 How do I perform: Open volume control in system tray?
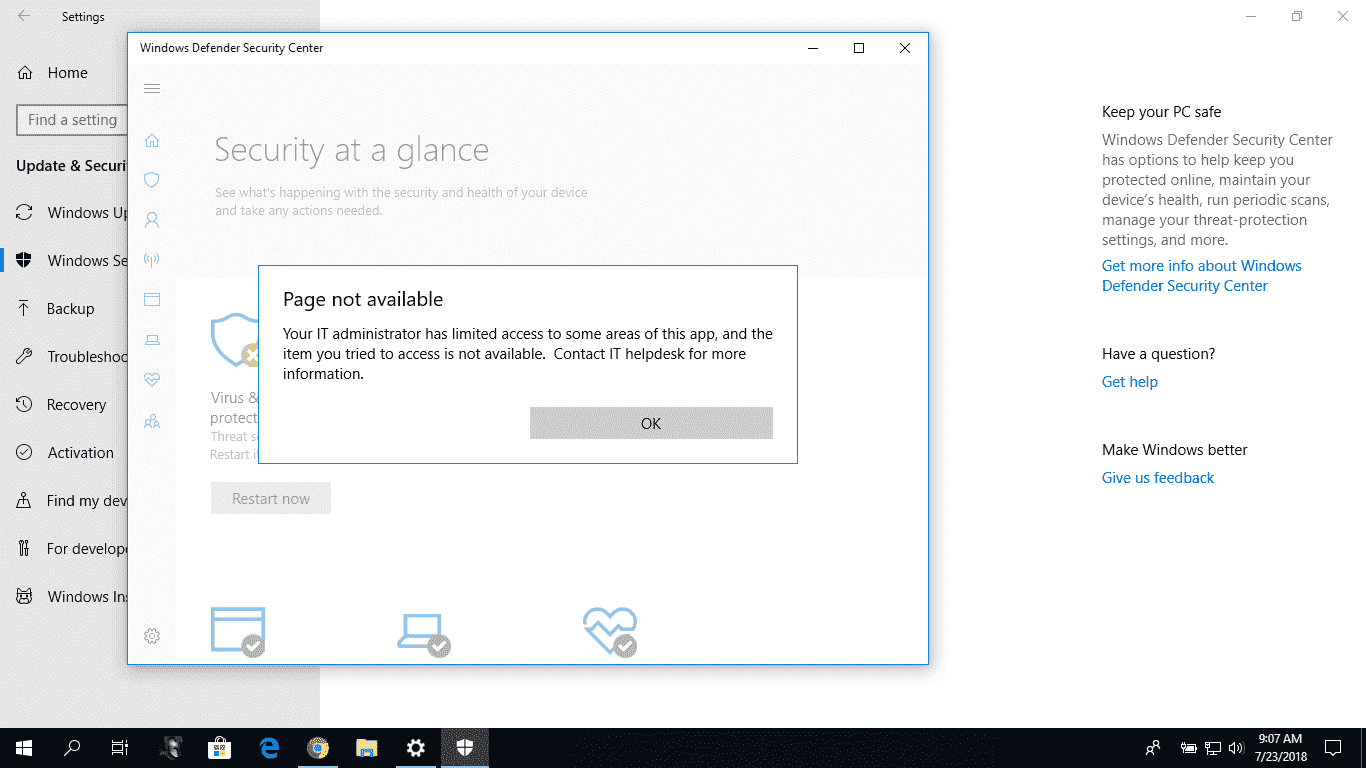(x=1236, y=748)
